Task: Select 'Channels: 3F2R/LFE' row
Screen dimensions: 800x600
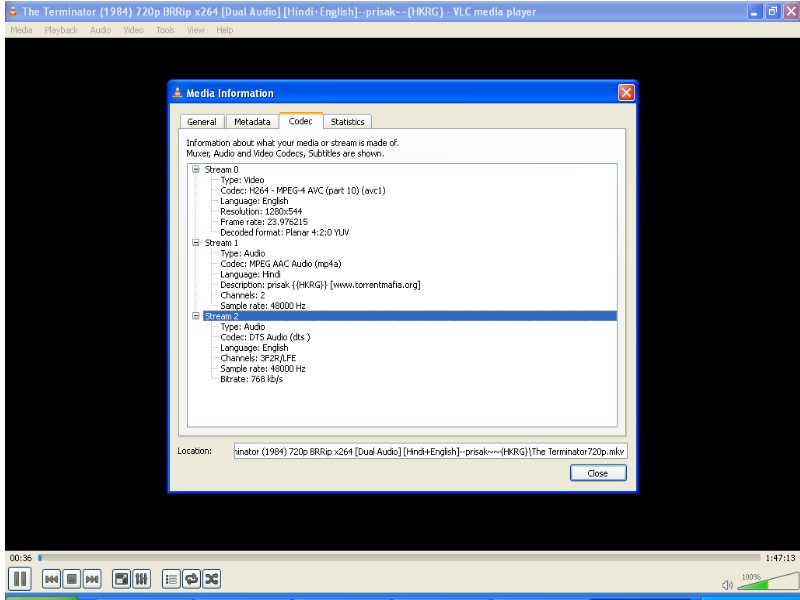Action: (258, 358)
